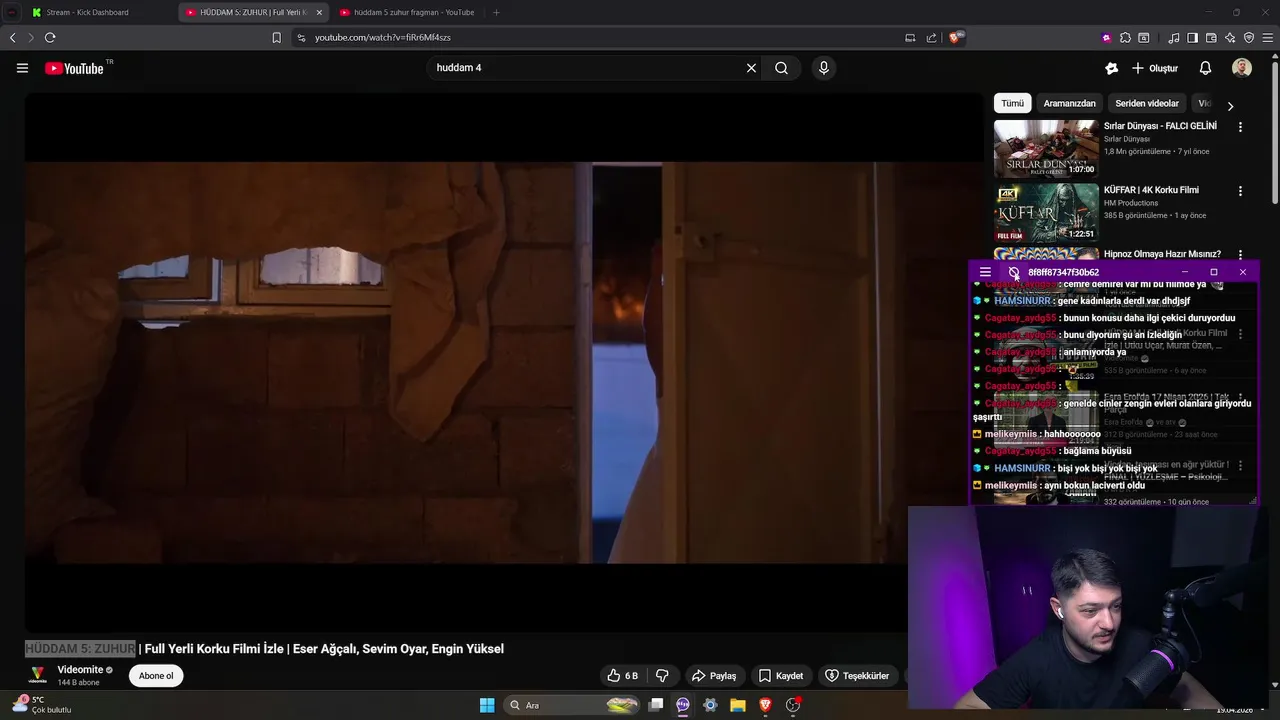
Task: Open Brave Wallet icon
Action: [1211, 38]
